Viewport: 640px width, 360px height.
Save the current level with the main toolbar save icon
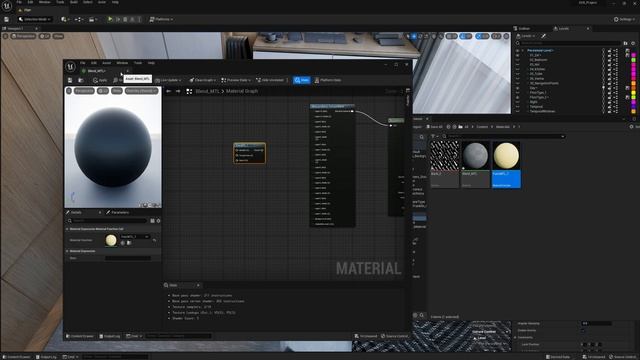tap(7, 19)
